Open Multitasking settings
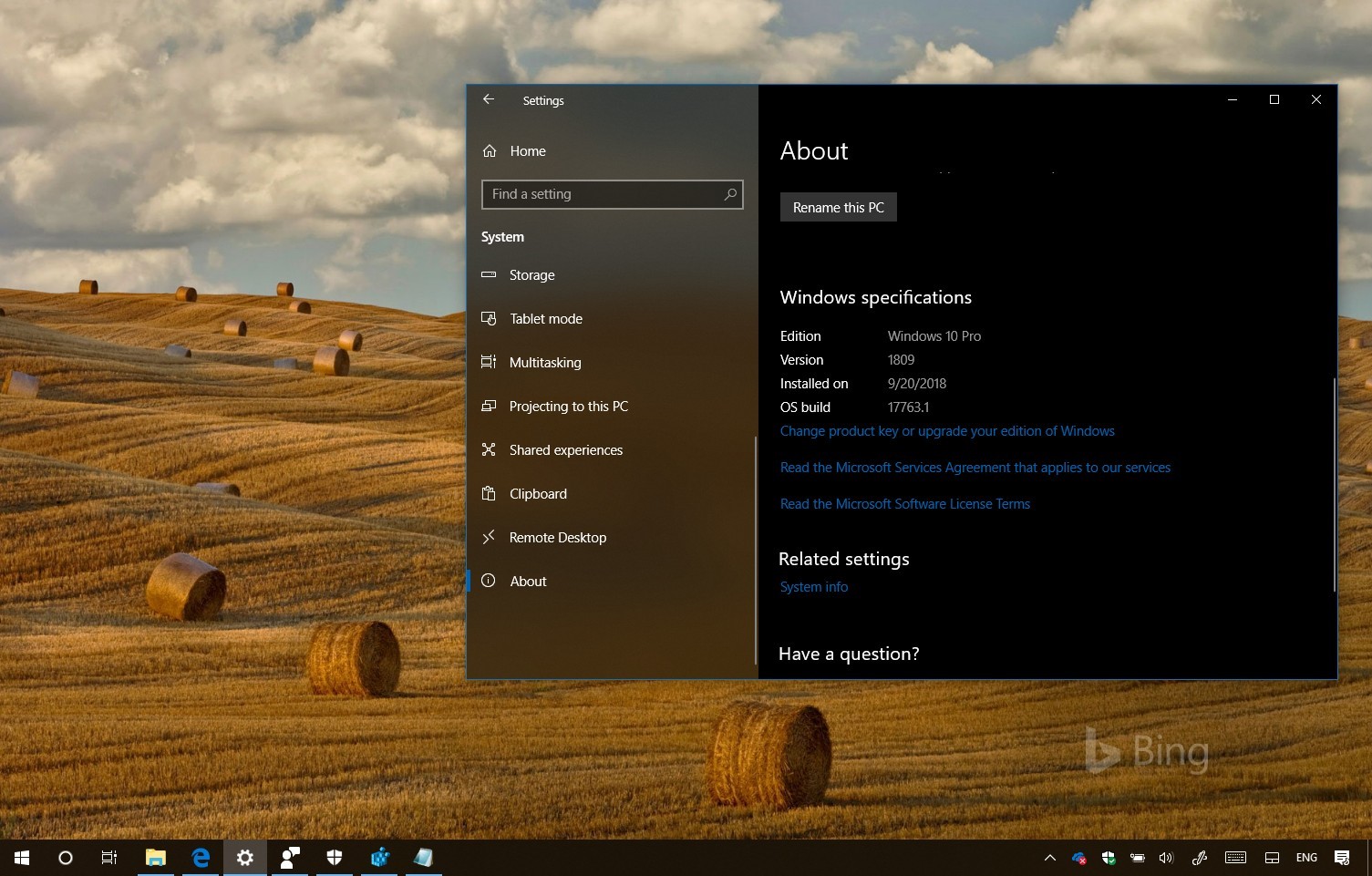This screenshot has height=876, width=1372. 545,362
